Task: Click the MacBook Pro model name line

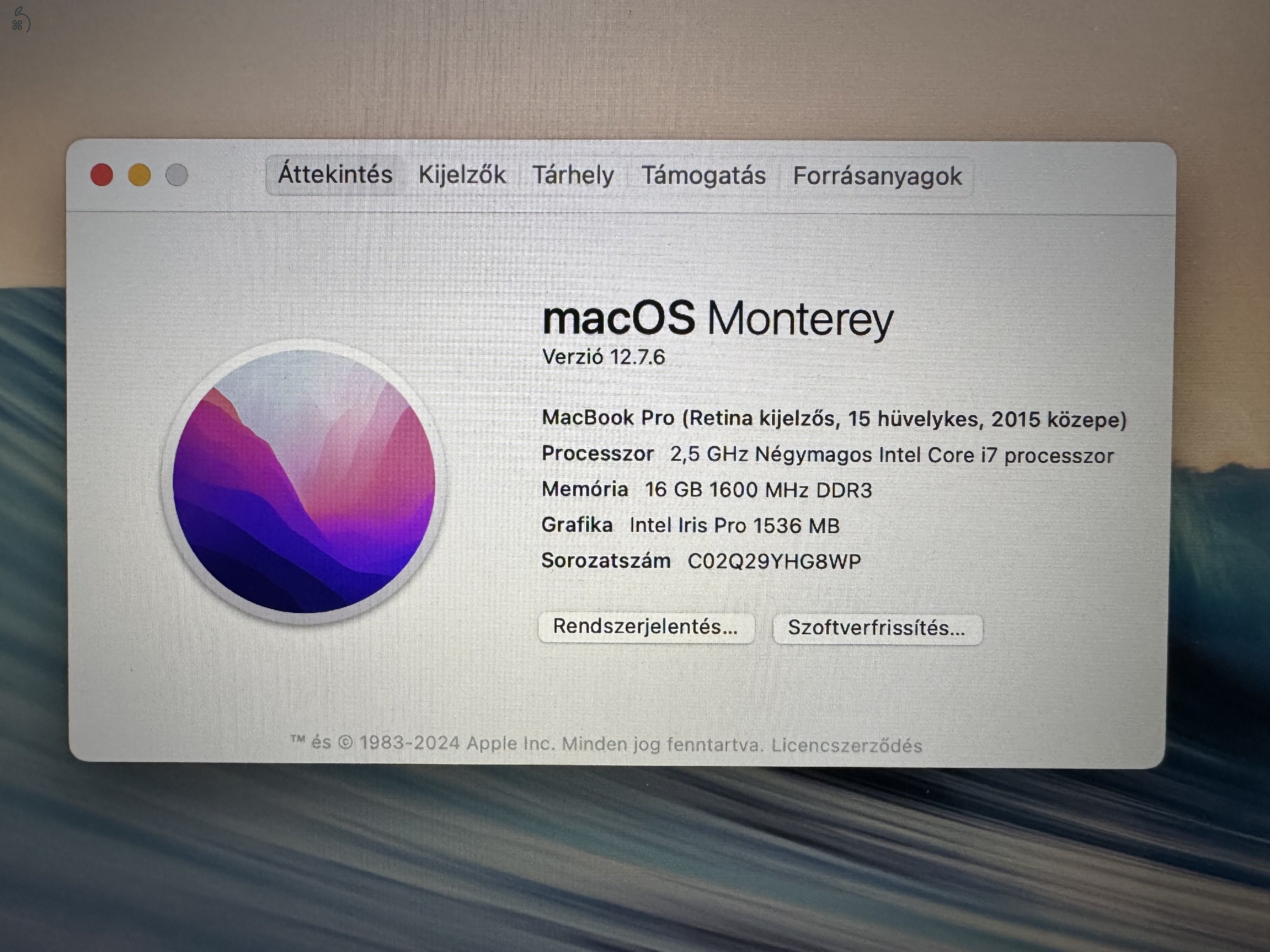Action: (x=834, y=419)
